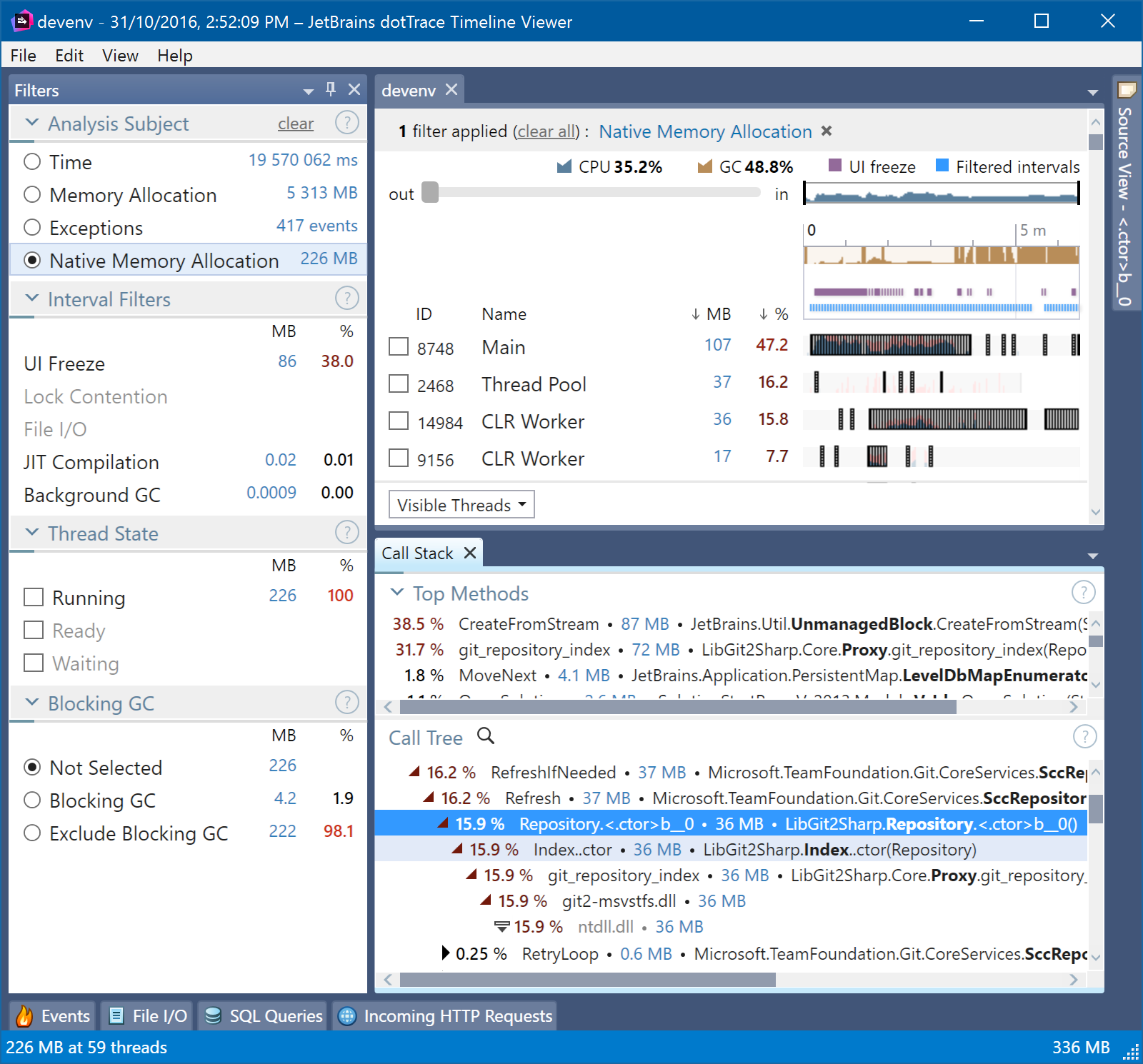Open the Edit menu

(69, 55)
